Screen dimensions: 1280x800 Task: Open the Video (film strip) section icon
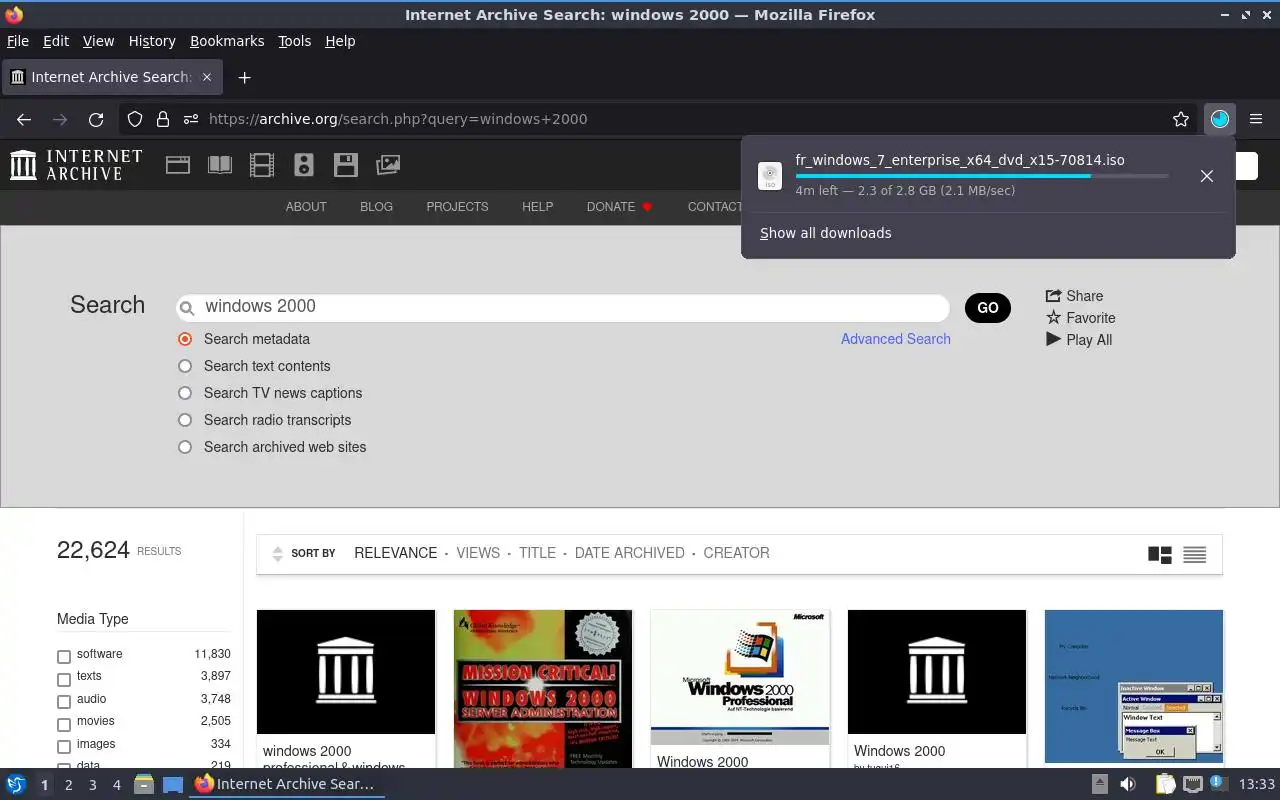(x=262, y=165)
